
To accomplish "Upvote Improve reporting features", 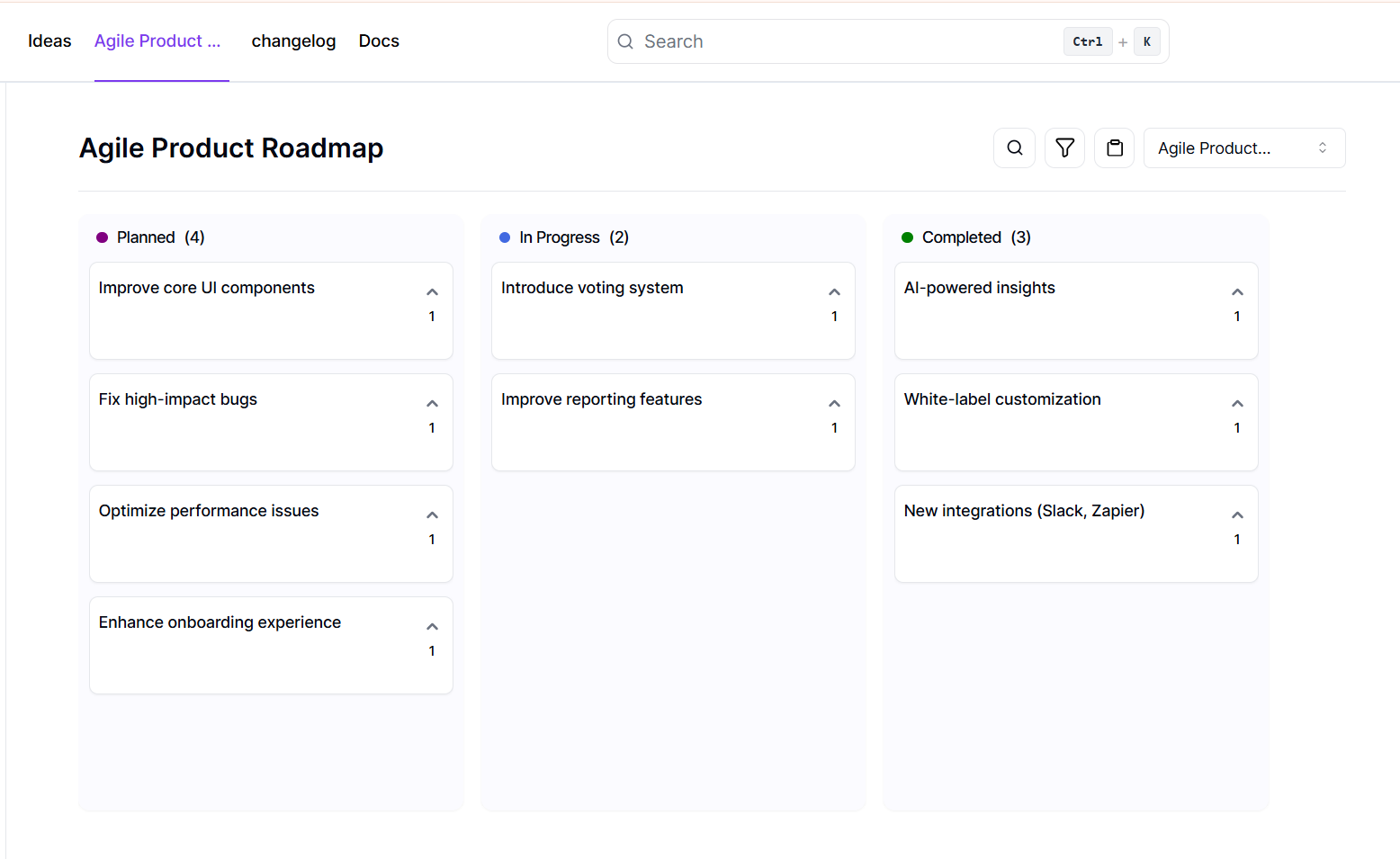I will click(x=834, y=404).
